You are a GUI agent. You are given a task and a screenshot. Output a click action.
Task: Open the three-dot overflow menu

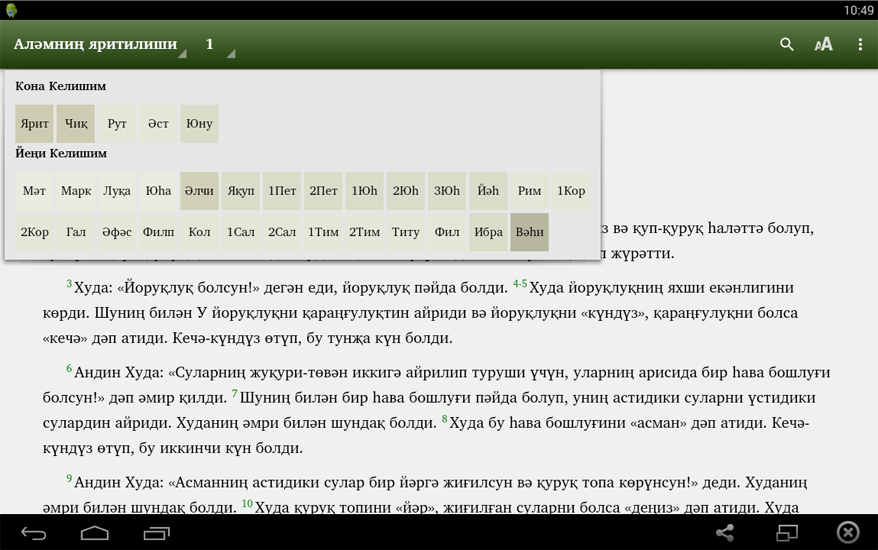[x=860, y=44]
